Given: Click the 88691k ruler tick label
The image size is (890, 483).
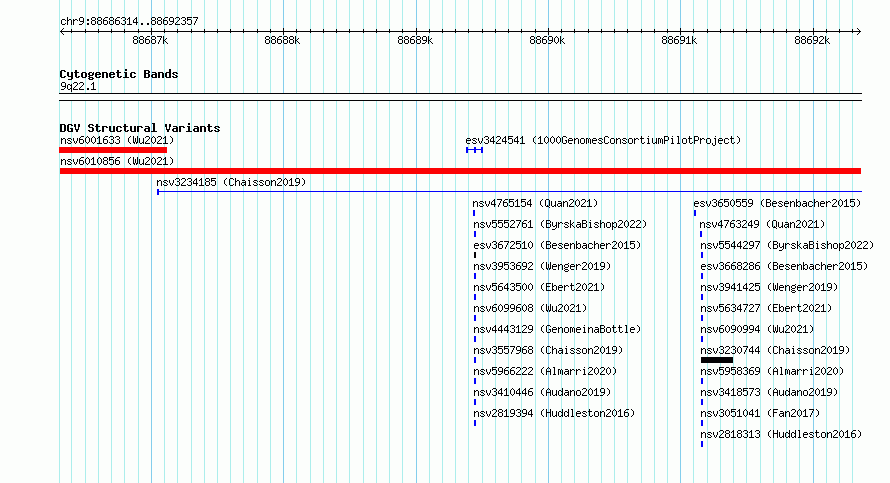Looking at the screenshot, I should pos(679,40).
